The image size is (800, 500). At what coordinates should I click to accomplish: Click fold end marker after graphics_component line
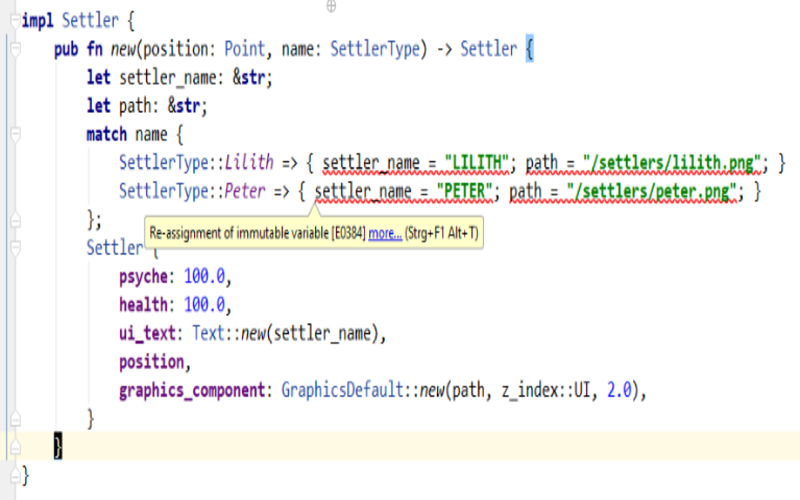[15, 419]
